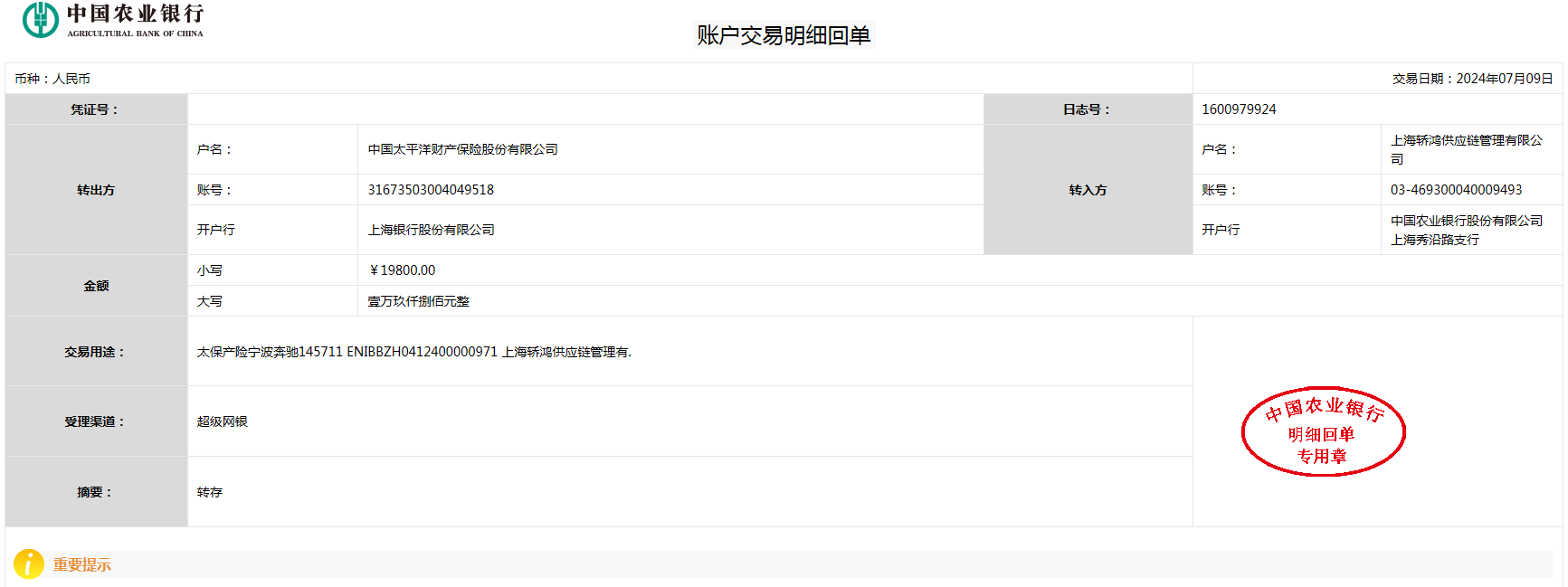Click the 账户交易明细回单 title
Image resolution: width=1568 pixels, height=587 pixels.
(784, 35)
